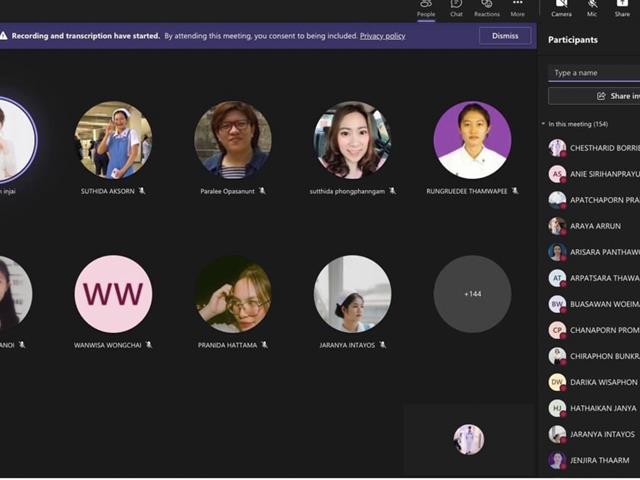The image size is (640, 480).
Task: Click CHESTHARID avatar in participant list
Action: (x=557, y=148)
